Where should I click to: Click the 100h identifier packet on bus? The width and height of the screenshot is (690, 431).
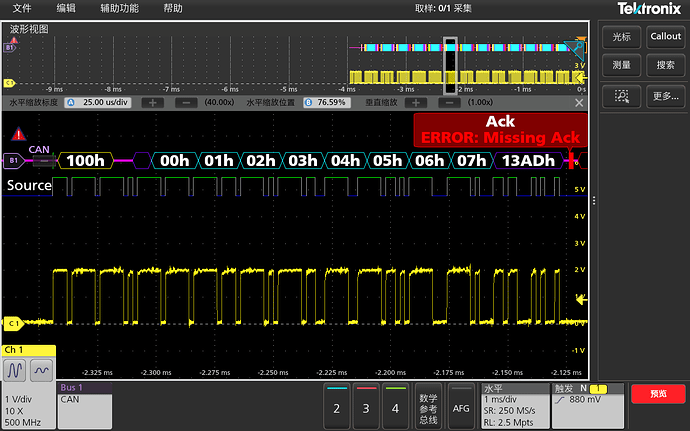click(x=85, y=160)
